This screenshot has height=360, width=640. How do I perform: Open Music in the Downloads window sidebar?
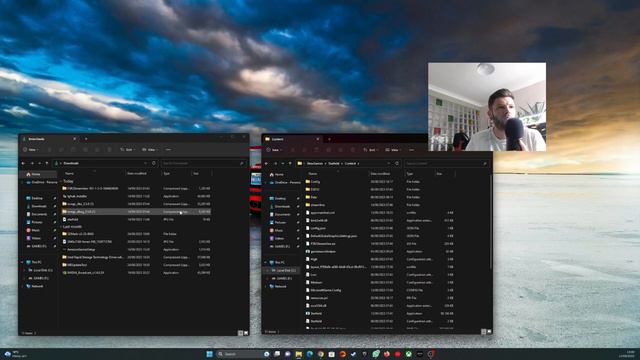point(33,230)
